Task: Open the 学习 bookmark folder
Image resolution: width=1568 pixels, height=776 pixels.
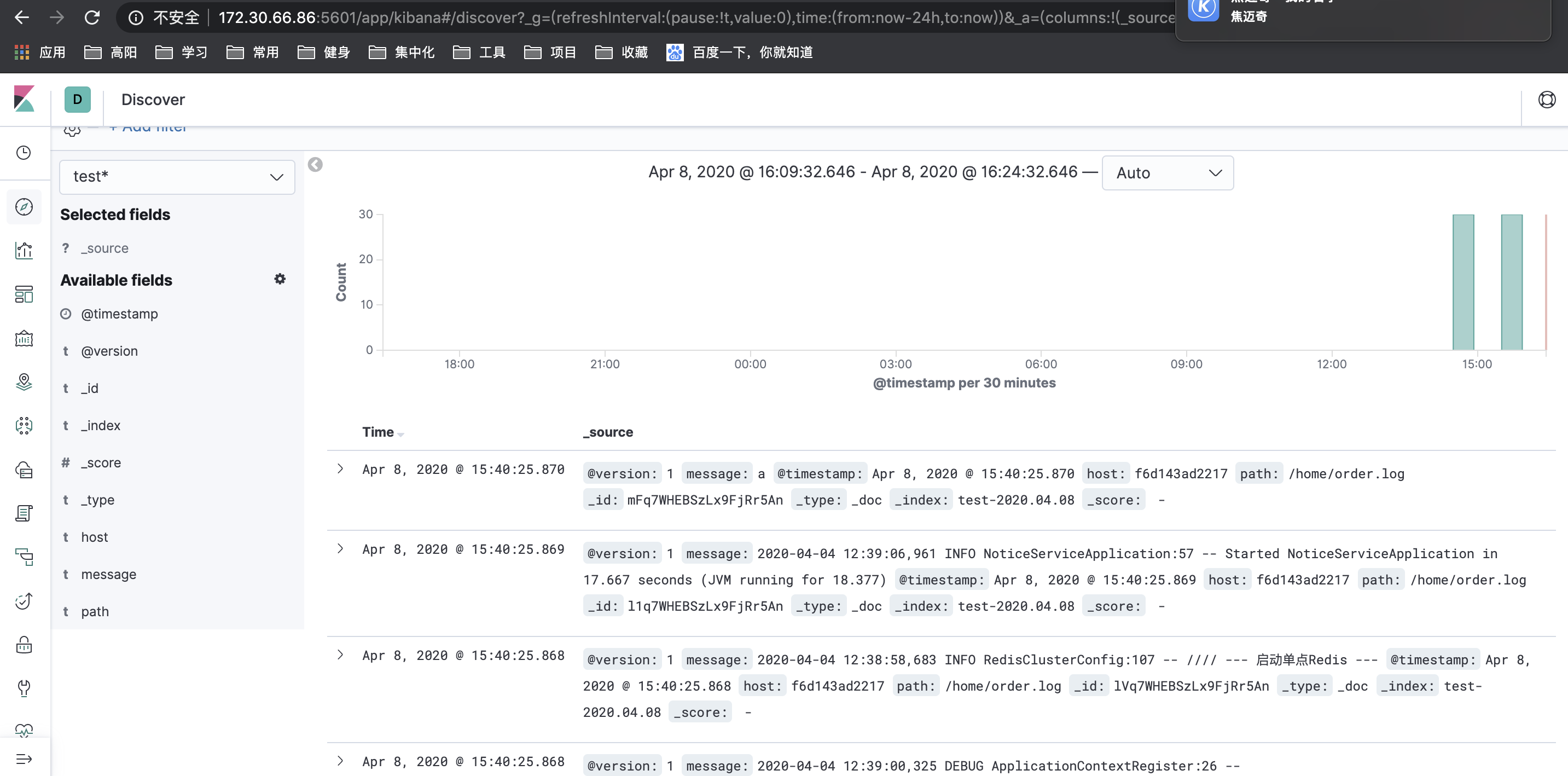Action: point(182,53)
